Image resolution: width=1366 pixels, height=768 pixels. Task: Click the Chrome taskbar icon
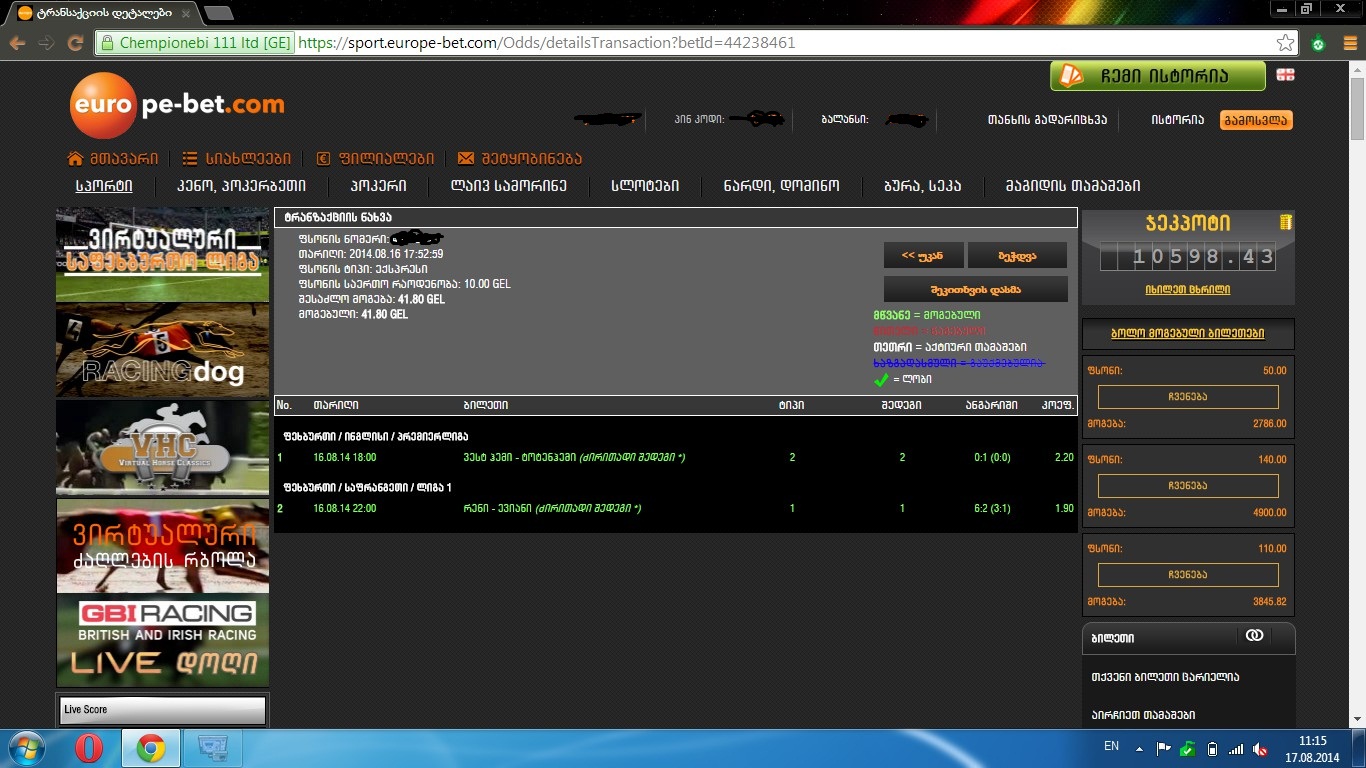point(150,748)
